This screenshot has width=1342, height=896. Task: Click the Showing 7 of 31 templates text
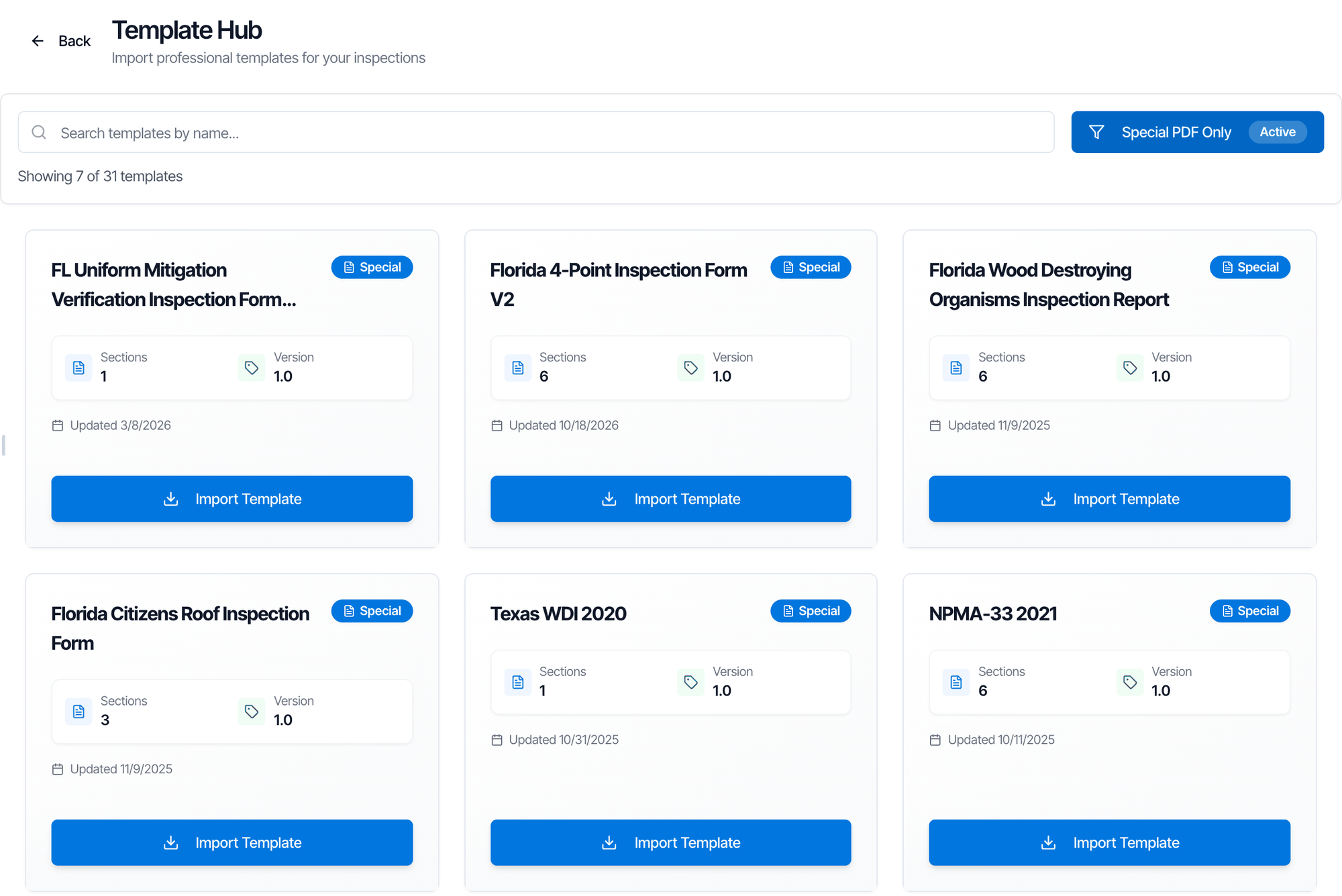coord(100,176)
